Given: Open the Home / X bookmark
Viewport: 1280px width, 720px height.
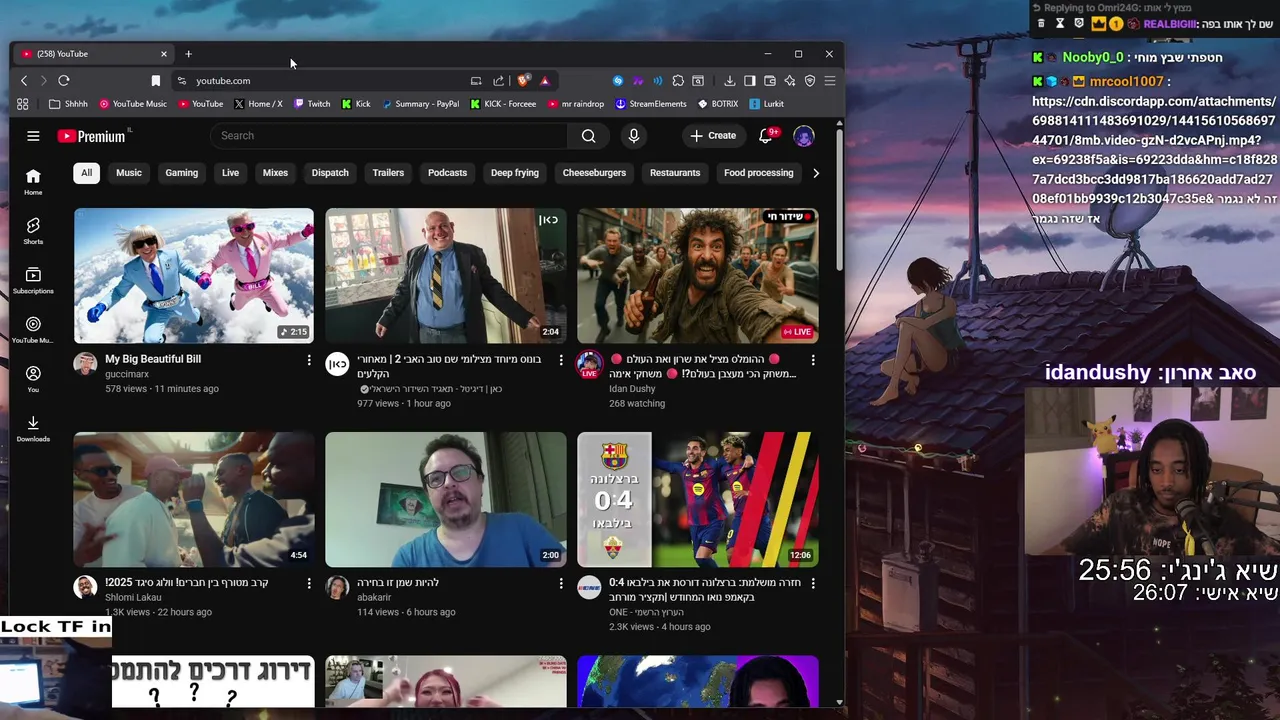Looking at the screenshot, I should (x=258, y=104).
